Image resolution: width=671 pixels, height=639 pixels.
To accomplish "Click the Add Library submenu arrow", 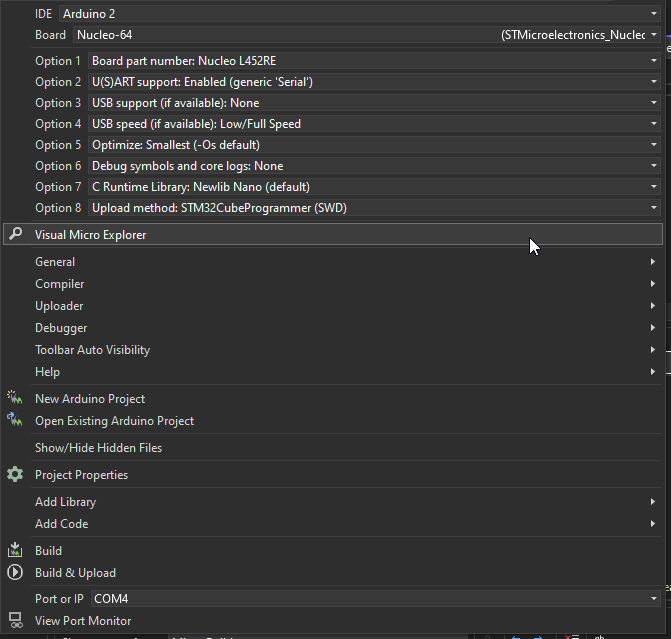I will pyautogui.click(x=653, y=502).
